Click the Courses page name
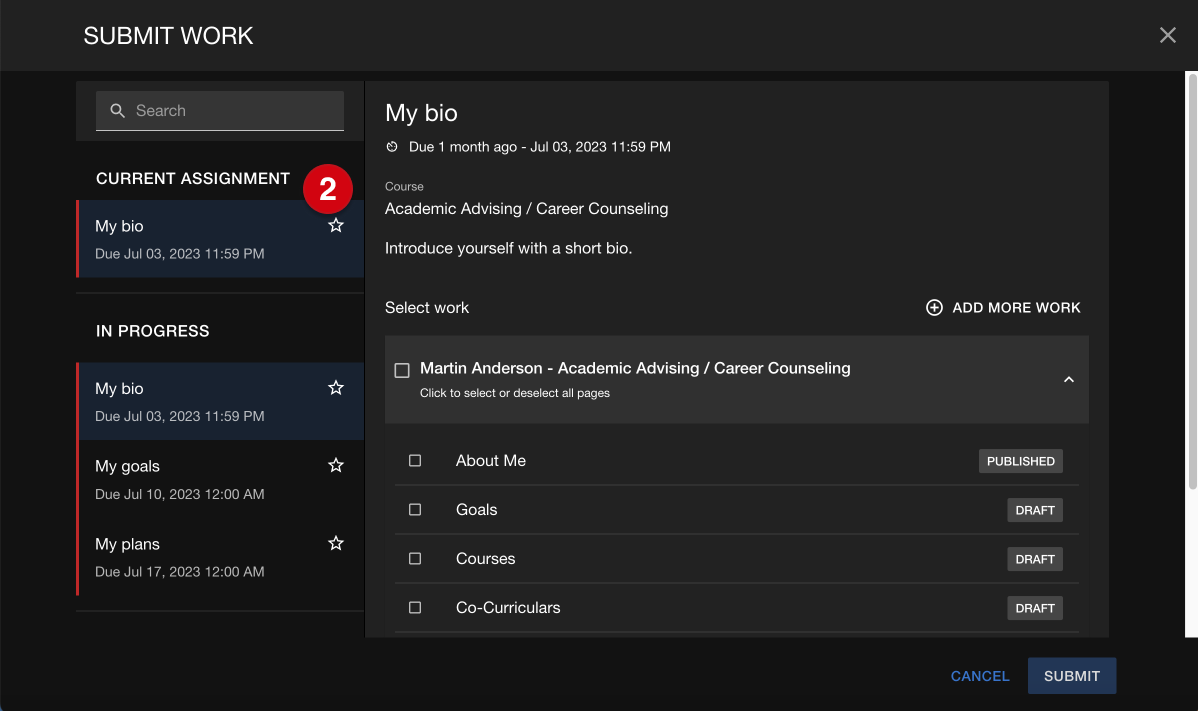This screenshot has height=711, width=1200. tap(486, 559)
